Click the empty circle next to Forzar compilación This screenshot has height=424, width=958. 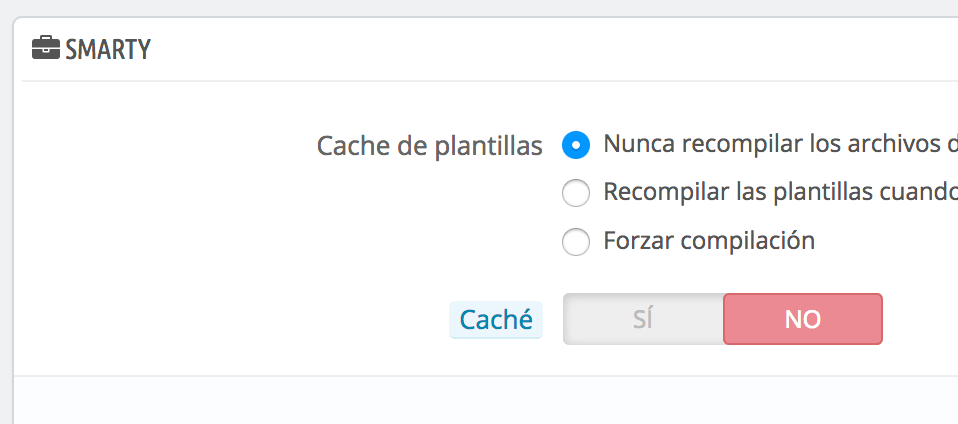tap(576, 242)
